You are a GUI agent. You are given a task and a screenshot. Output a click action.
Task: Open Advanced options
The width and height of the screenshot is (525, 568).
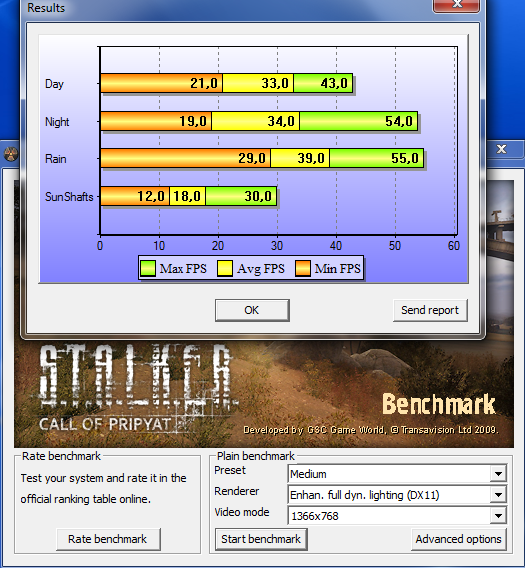pos(458,539)
